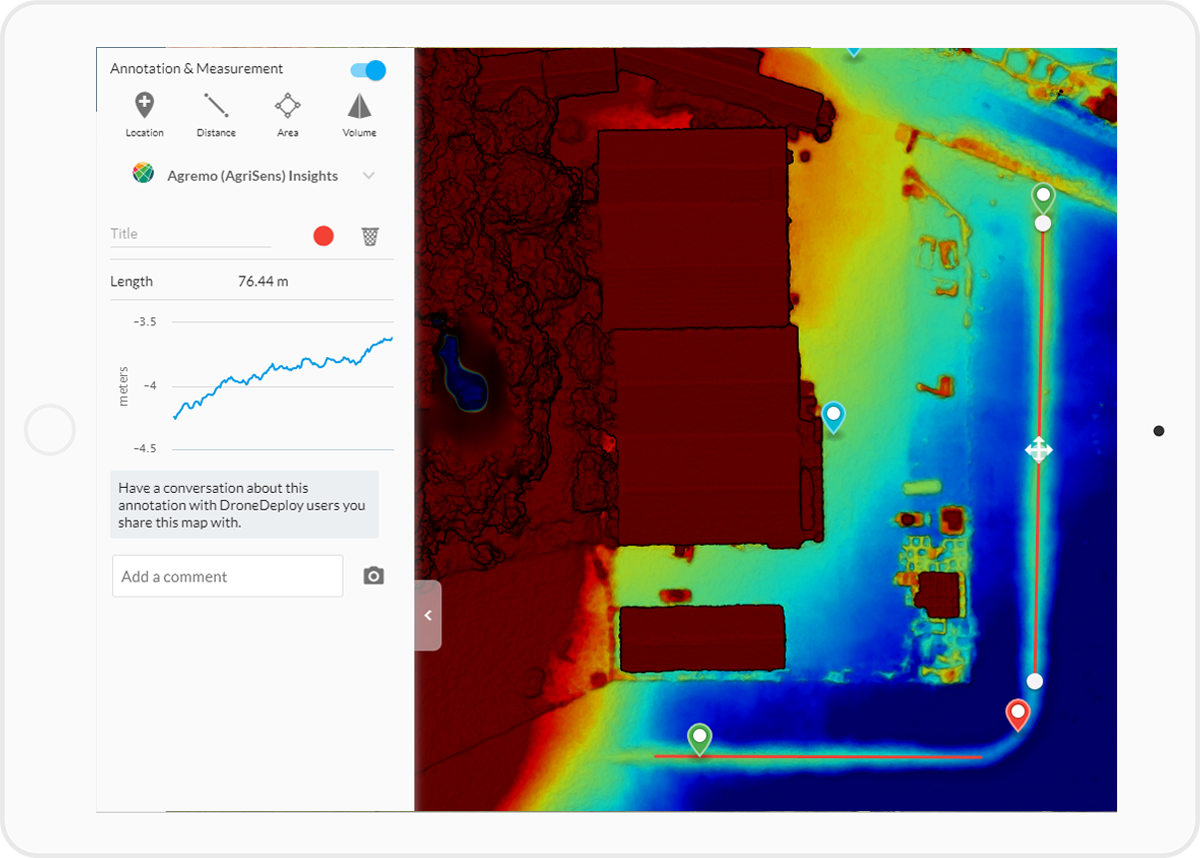Select the Area measurement tool
Viewport: 1200px width, 858px height.
click(288, 114)
